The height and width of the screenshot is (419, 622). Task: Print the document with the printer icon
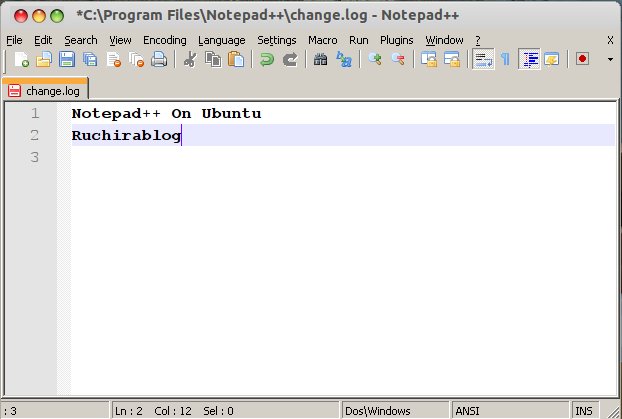159,60
